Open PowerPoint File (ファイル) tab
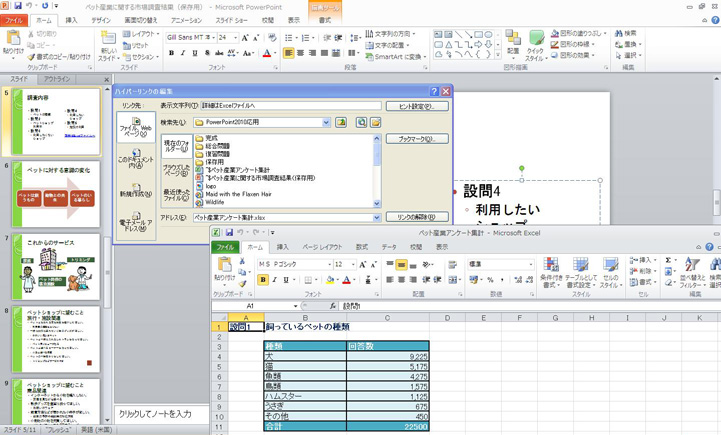Image resolution: width=721 pixels, height=435 pixels. [x=14, y=20]
